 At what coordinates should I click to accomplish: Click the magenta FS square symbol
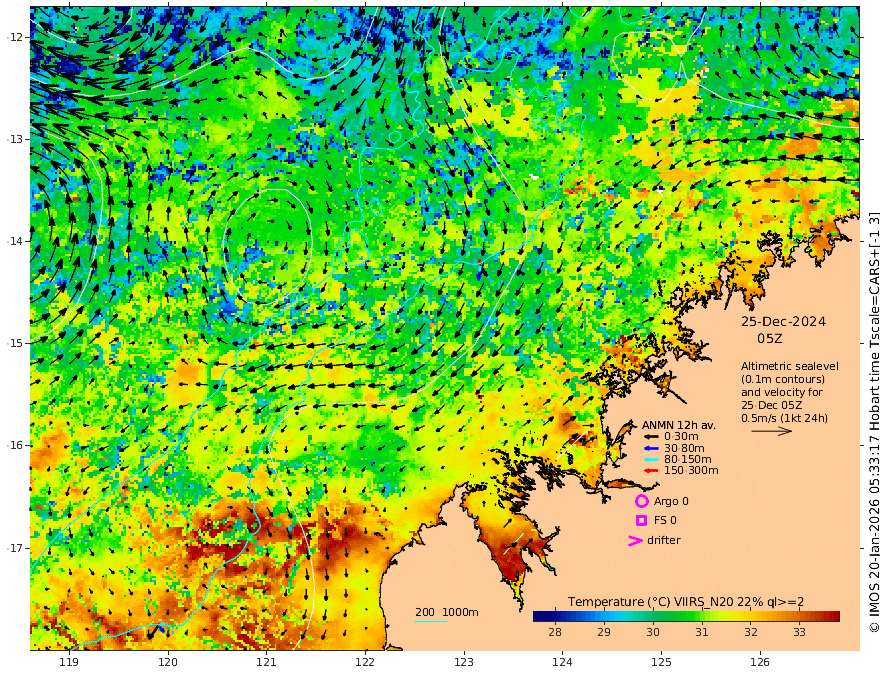(x=641, y=521)
